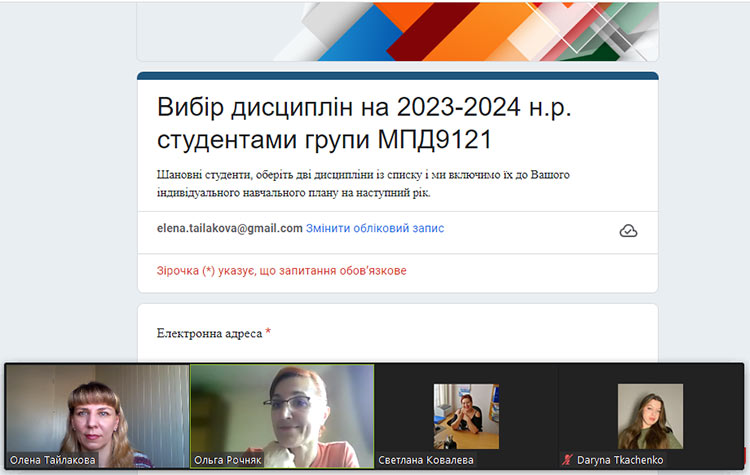Open the 'Змінити обліковий запис' link
This screenshot has width=750, height=475.
click(x=375, y=228)
